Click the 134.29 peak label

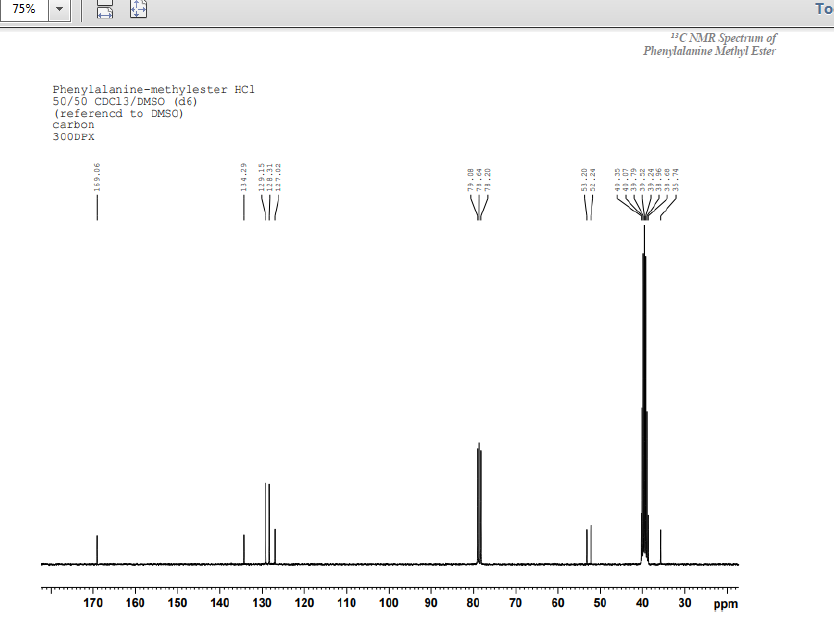click(x=244, y=177)
